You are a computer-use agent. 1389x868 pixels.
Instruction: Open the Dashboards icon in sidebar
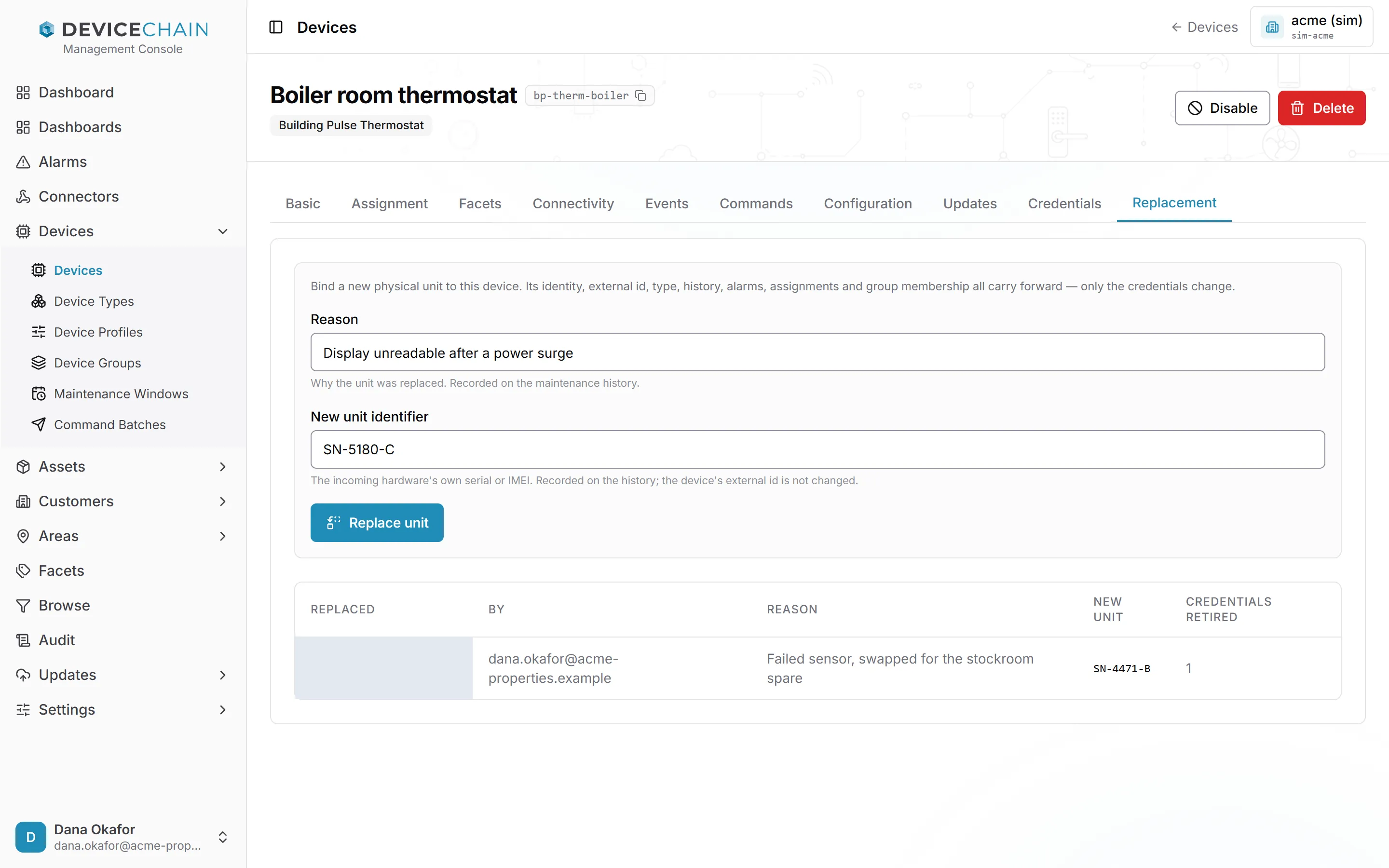(x=23, y=127)
